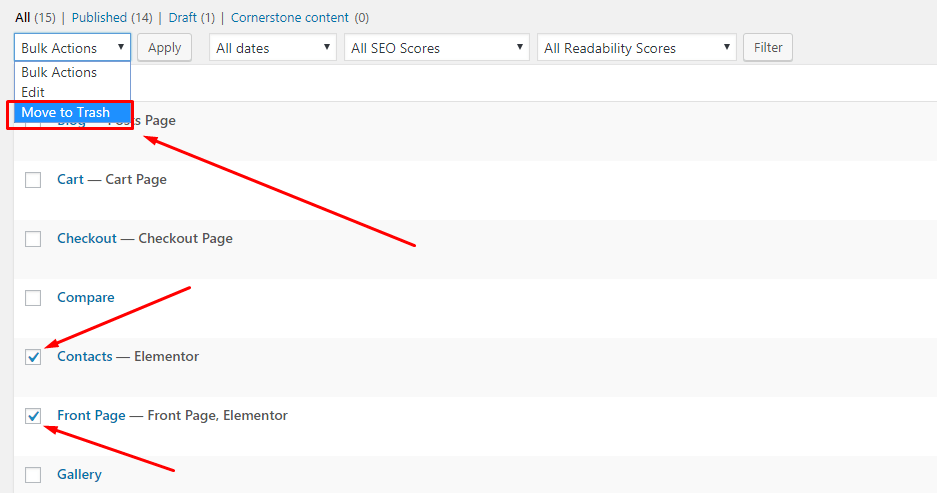Click the 'Cart Page' status text
Image resolution: width=937 pixels, height=493 pixels.
[x=136, y=179]
